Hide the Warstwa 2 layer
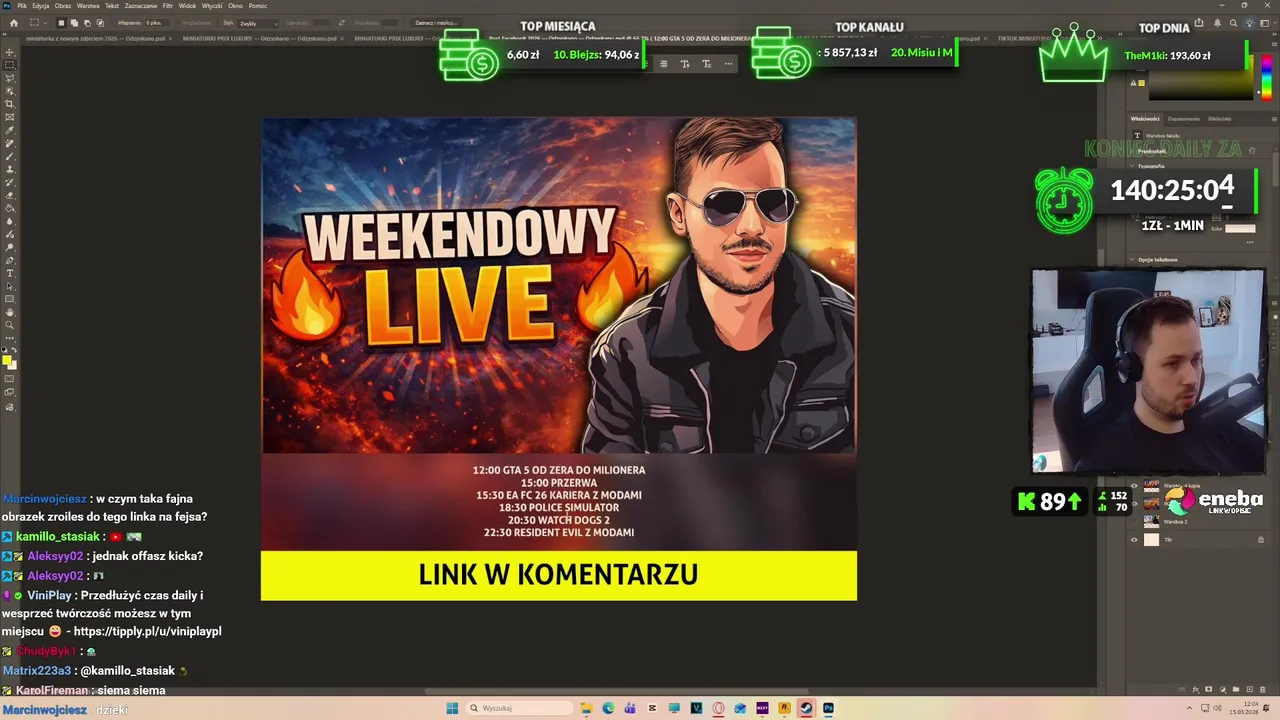This screenshot has width=1280, height=720. 1134,521
